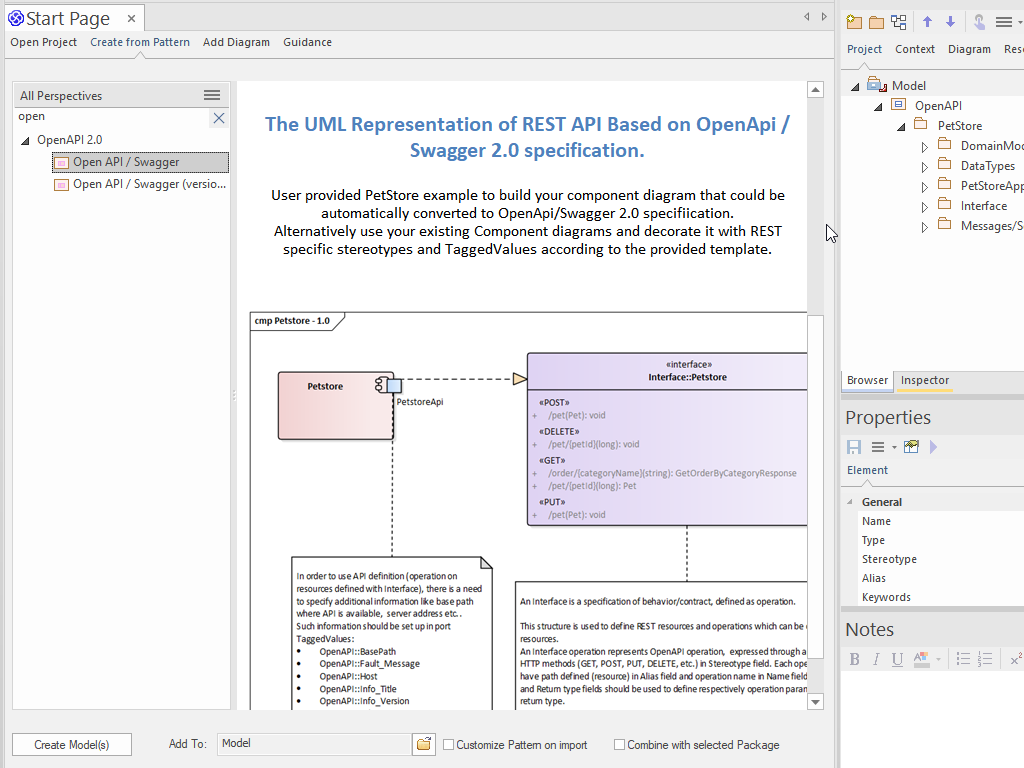The image size is (1024, 768).
Task: Open the Properties panel hamburger menu
Action: (x=878, y=447)
